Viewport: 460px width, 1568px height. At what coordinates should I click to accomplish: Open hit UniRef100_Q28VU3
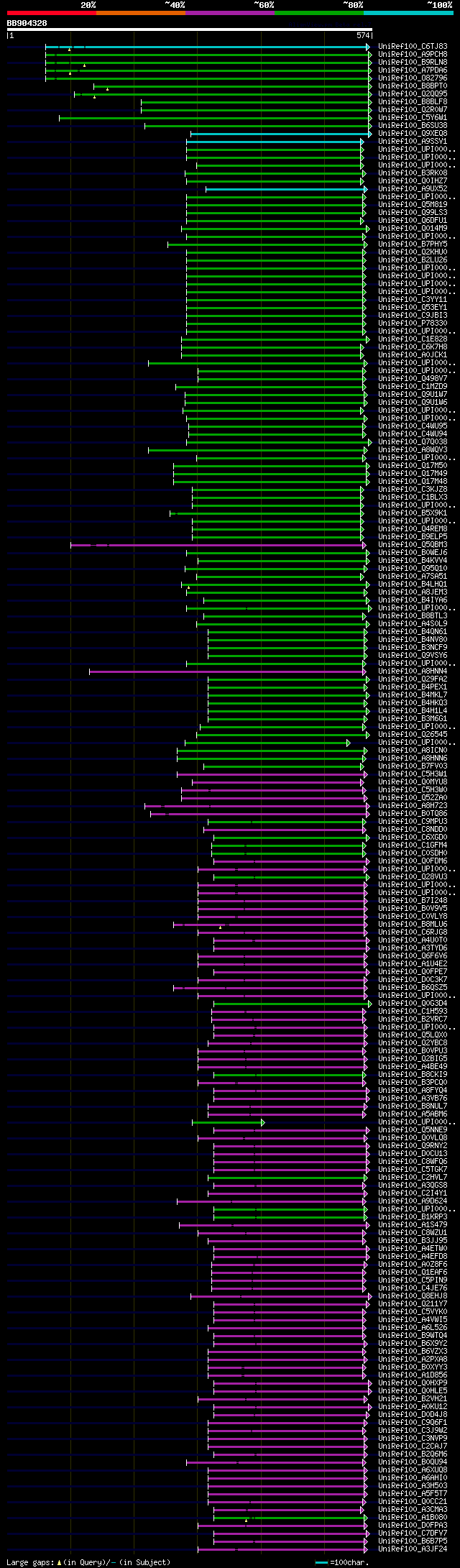point(413,876)
